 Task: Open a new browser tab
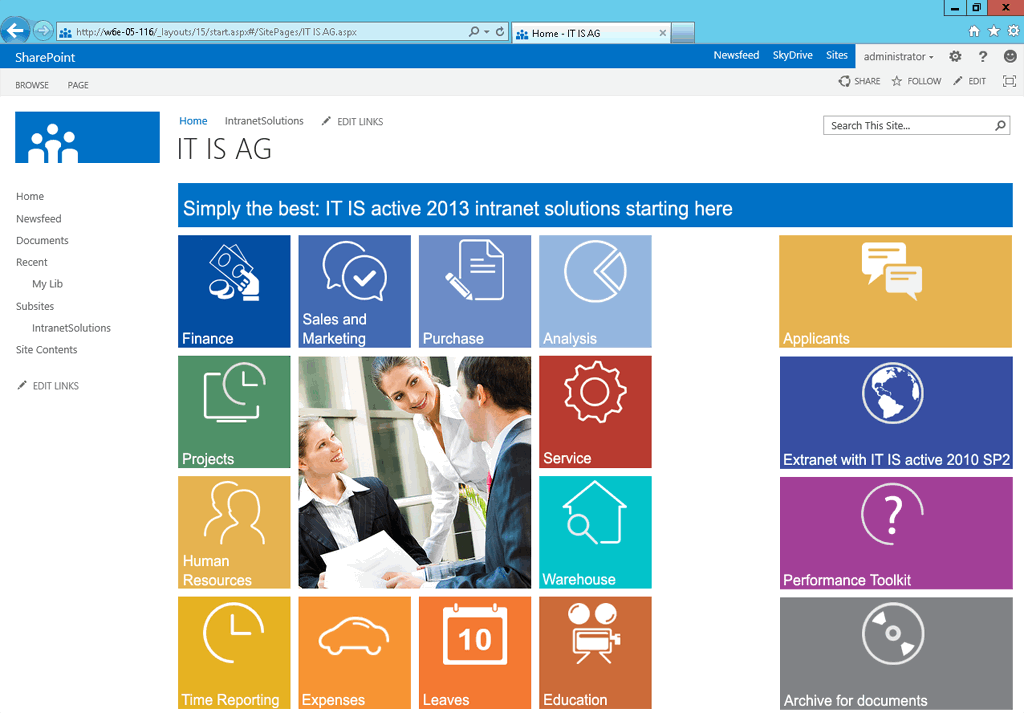coord(682,33)
